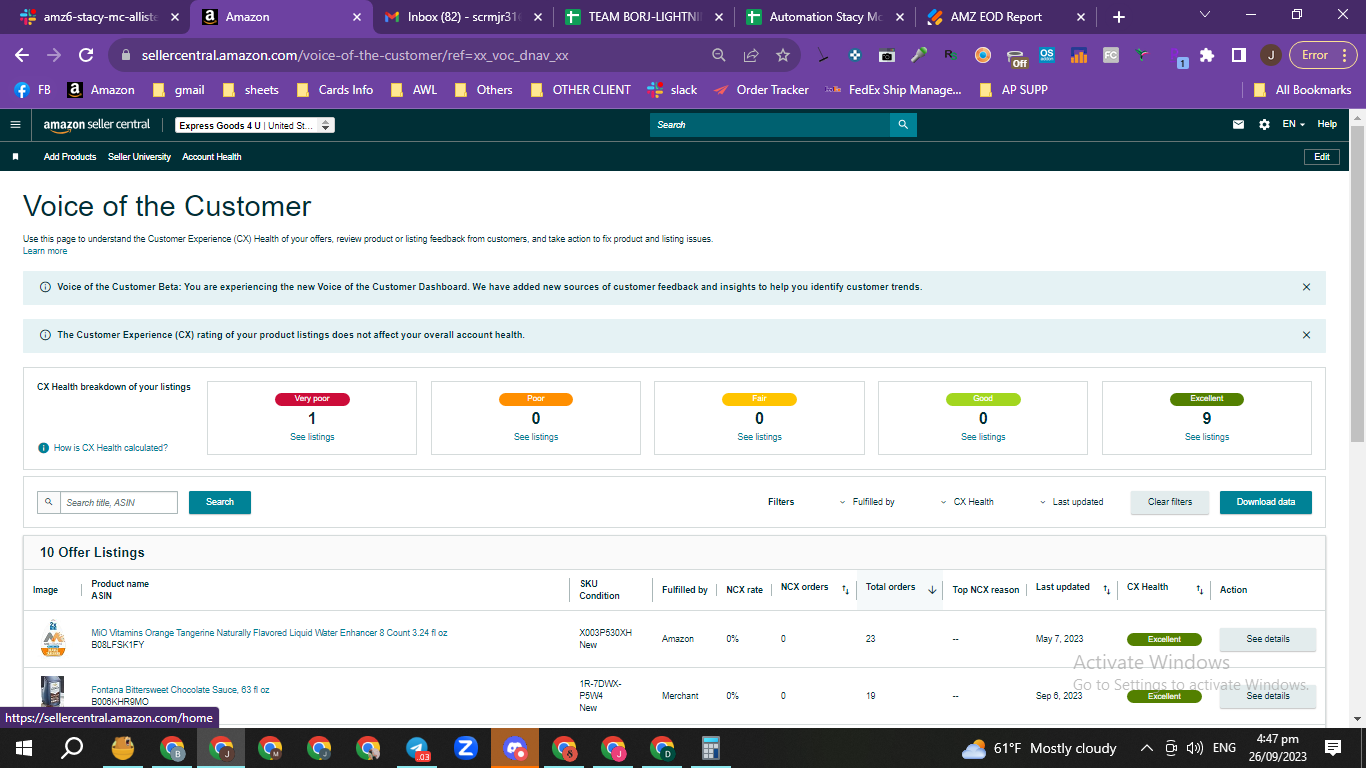Open the MiO Vitamins Orange Tangerine product link

269,633
